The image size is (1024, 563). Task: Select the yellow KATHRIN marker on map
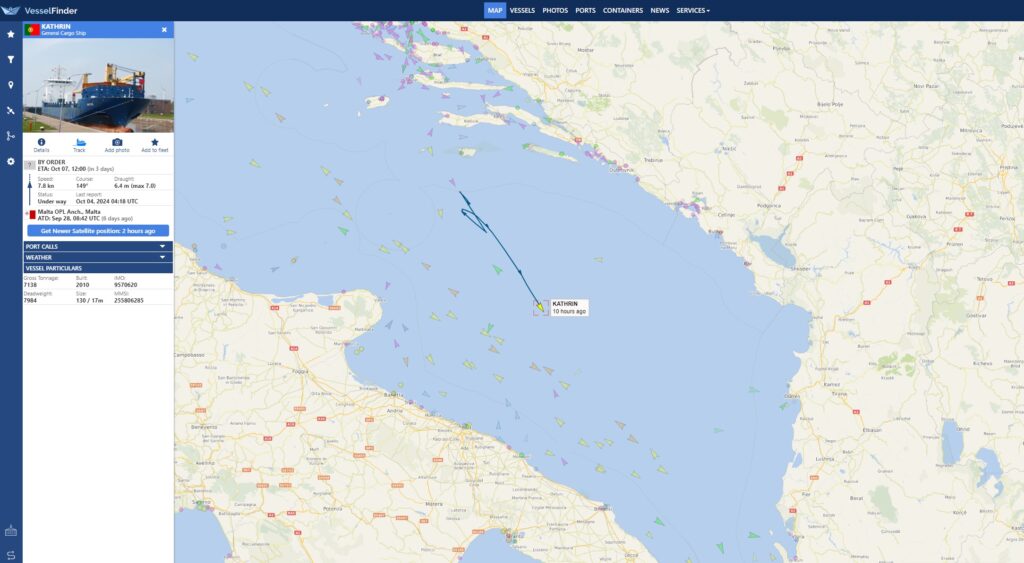pyautogui.click(x=540, y=306)
